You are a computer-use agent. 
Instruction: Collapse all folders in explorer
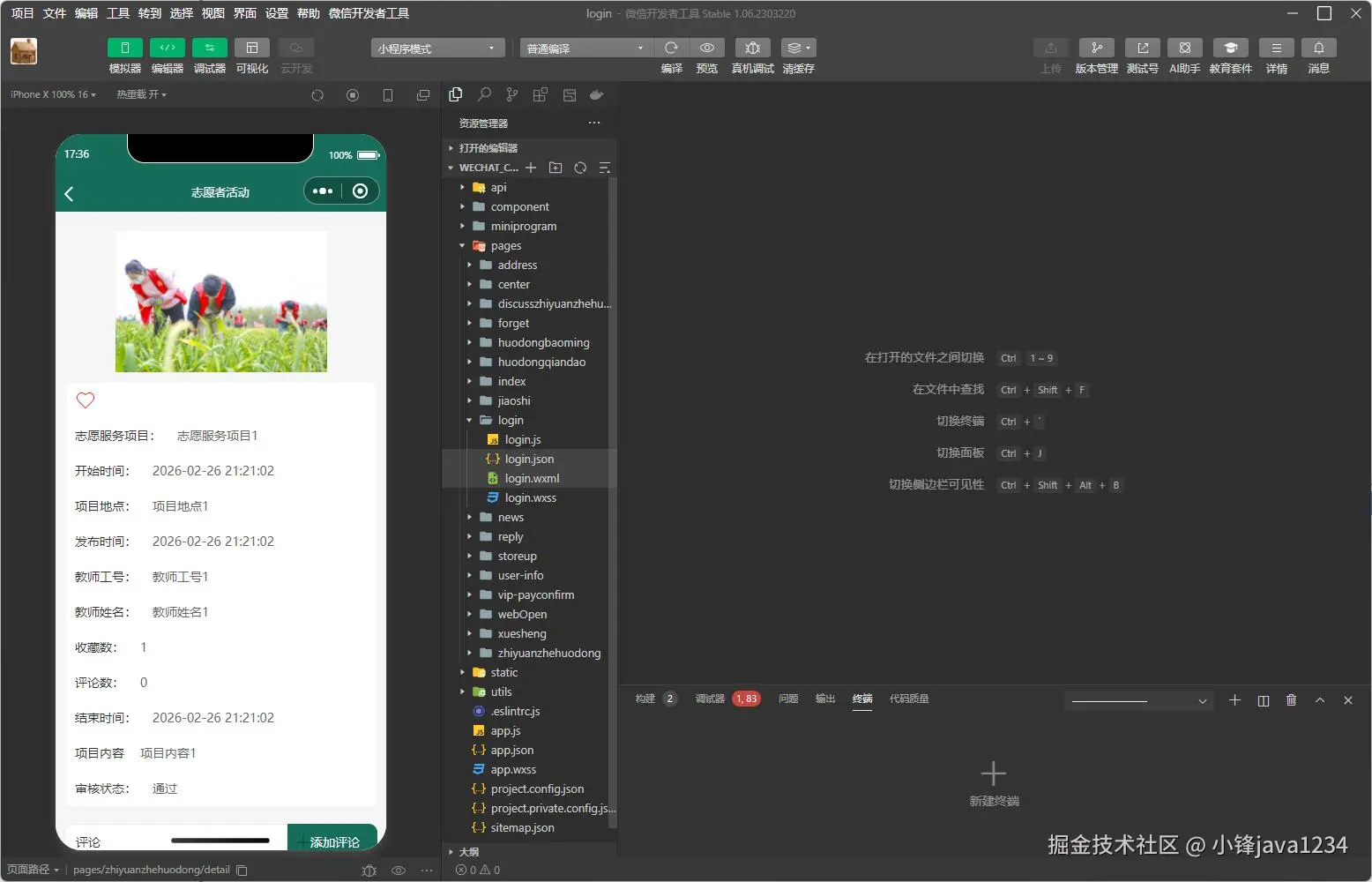coord(605,168)
